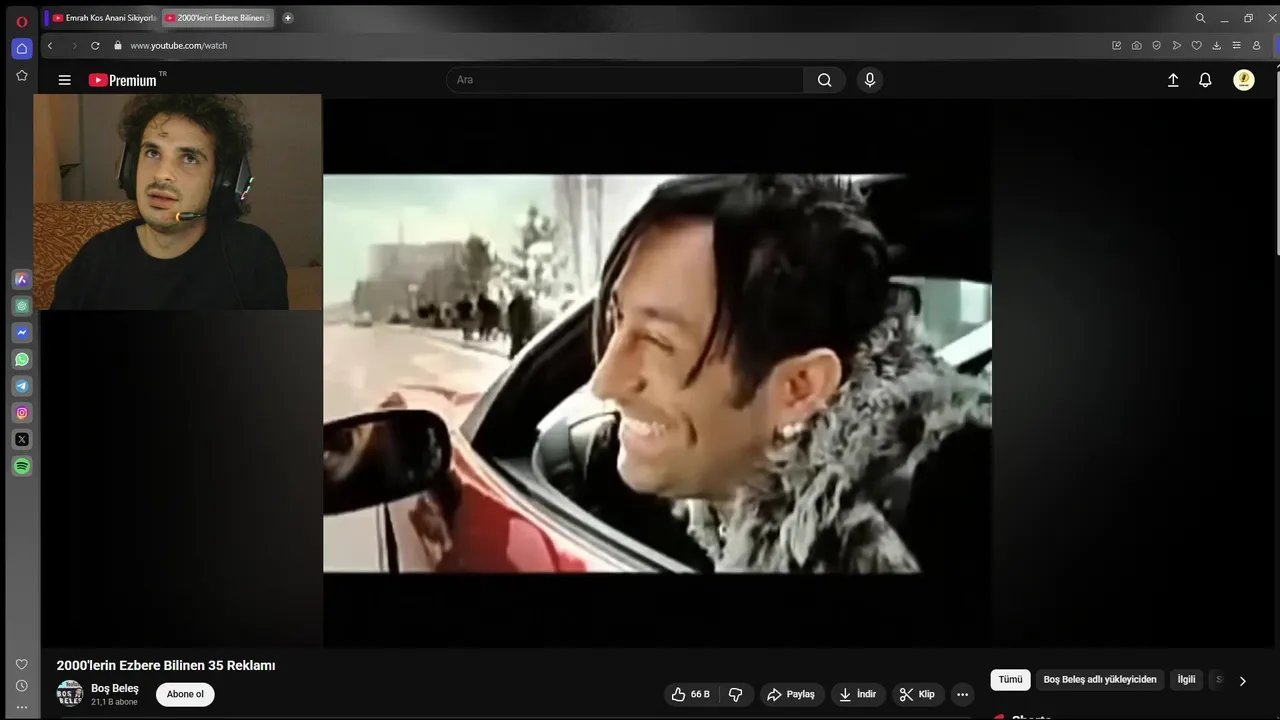Screen dimensions: 1280x720
Task: Go to YouTube Premium home logo
Action: [x=123, y=80]
